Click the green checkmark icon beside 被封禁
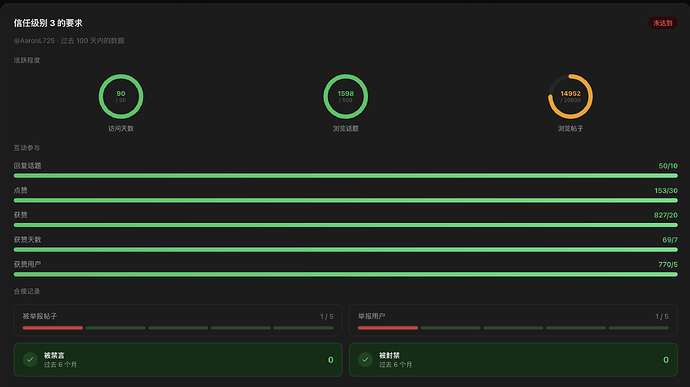 pyautogui.click(x=365, y=360)
